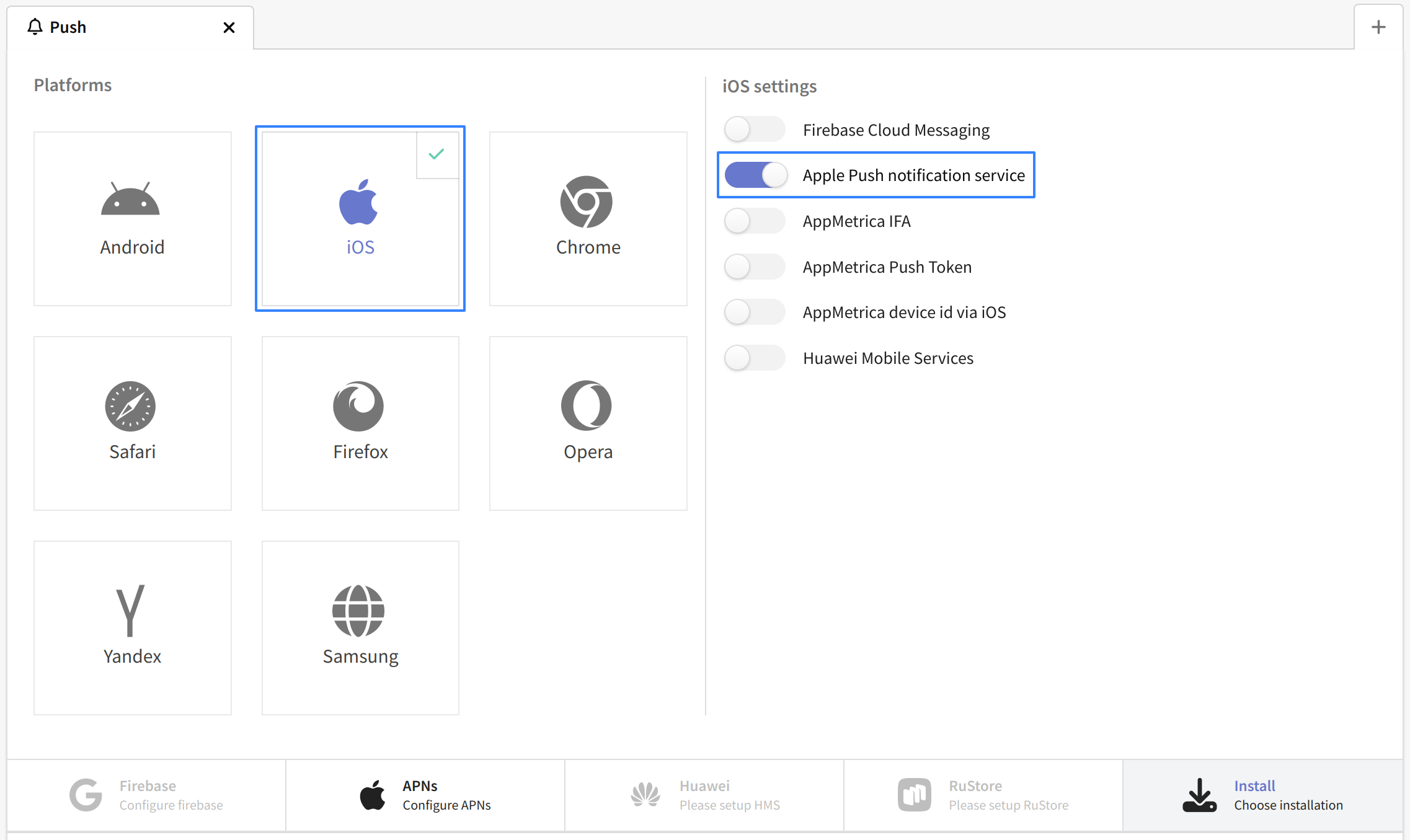
Task: Click the Chrome label text
Action: (x=588, y=247)
